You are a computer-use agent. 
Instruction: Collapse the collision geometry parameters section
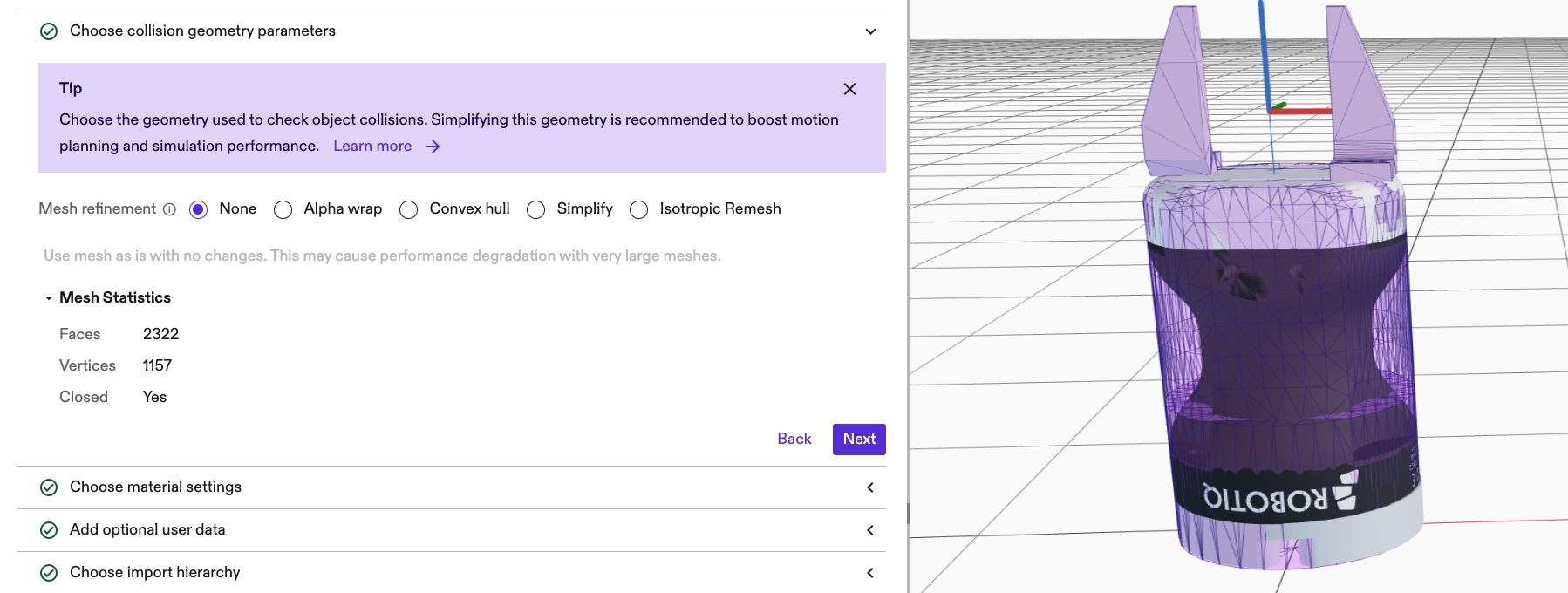(x=870, y=31)
